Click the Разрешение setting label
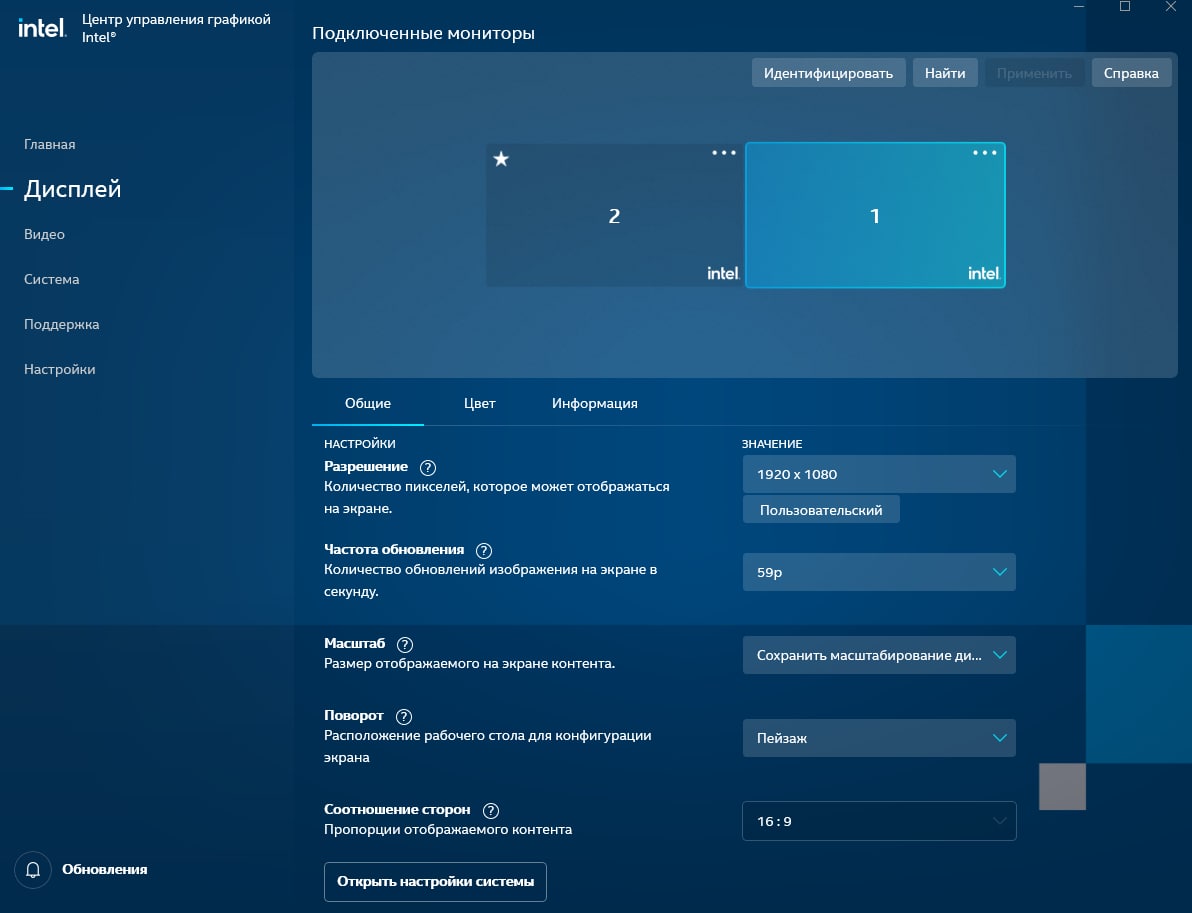1192x913 pixels. click(366, 467)
